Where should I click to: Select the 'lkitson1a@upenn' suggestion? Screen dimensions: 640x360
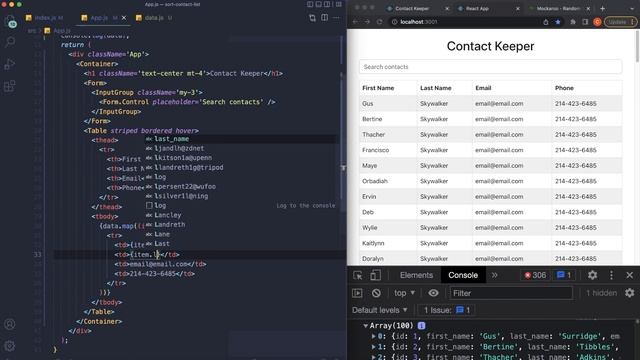pos(241,158)
